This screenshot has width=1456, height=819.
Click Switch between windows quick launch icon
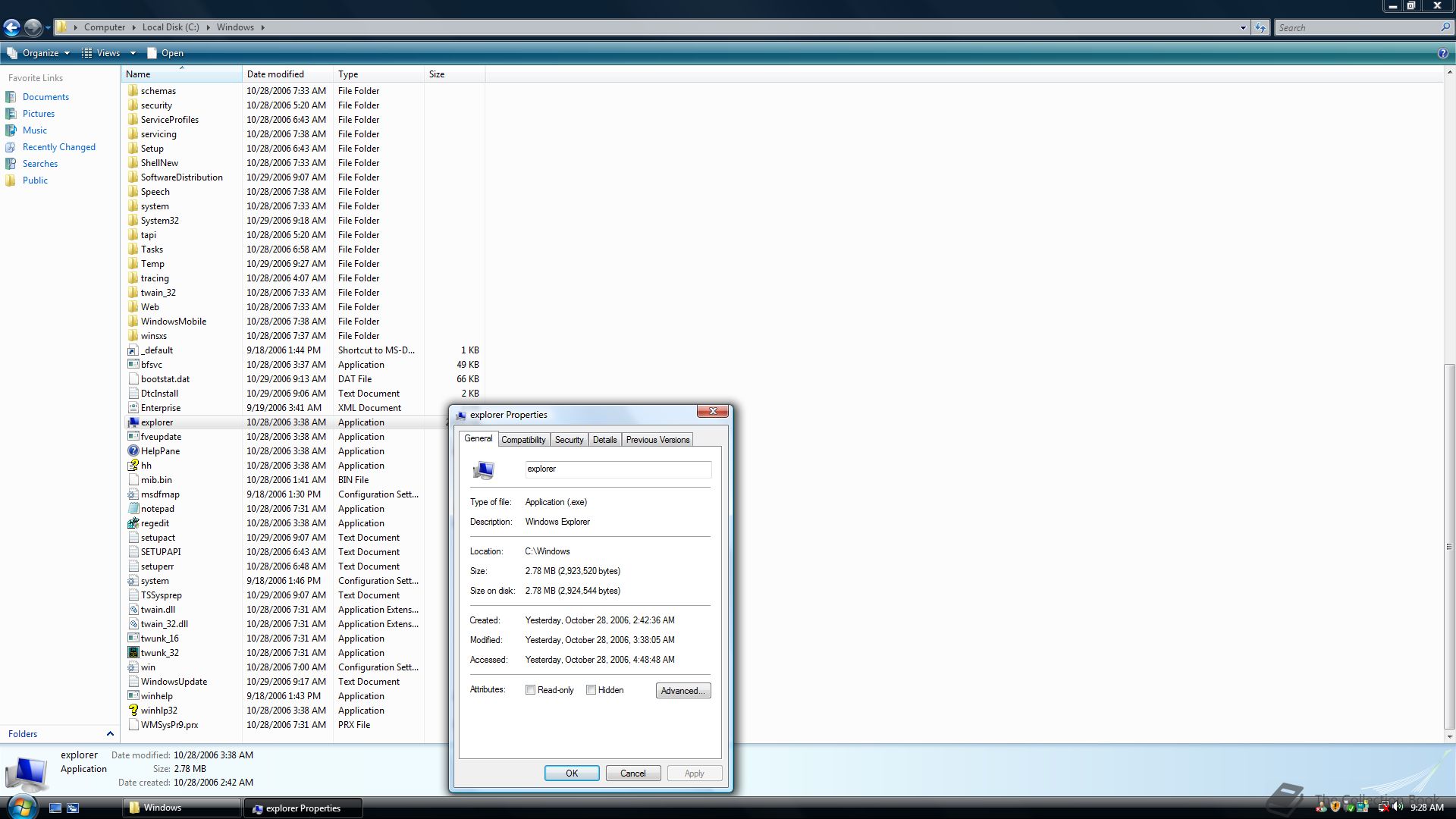pos(73,808)
